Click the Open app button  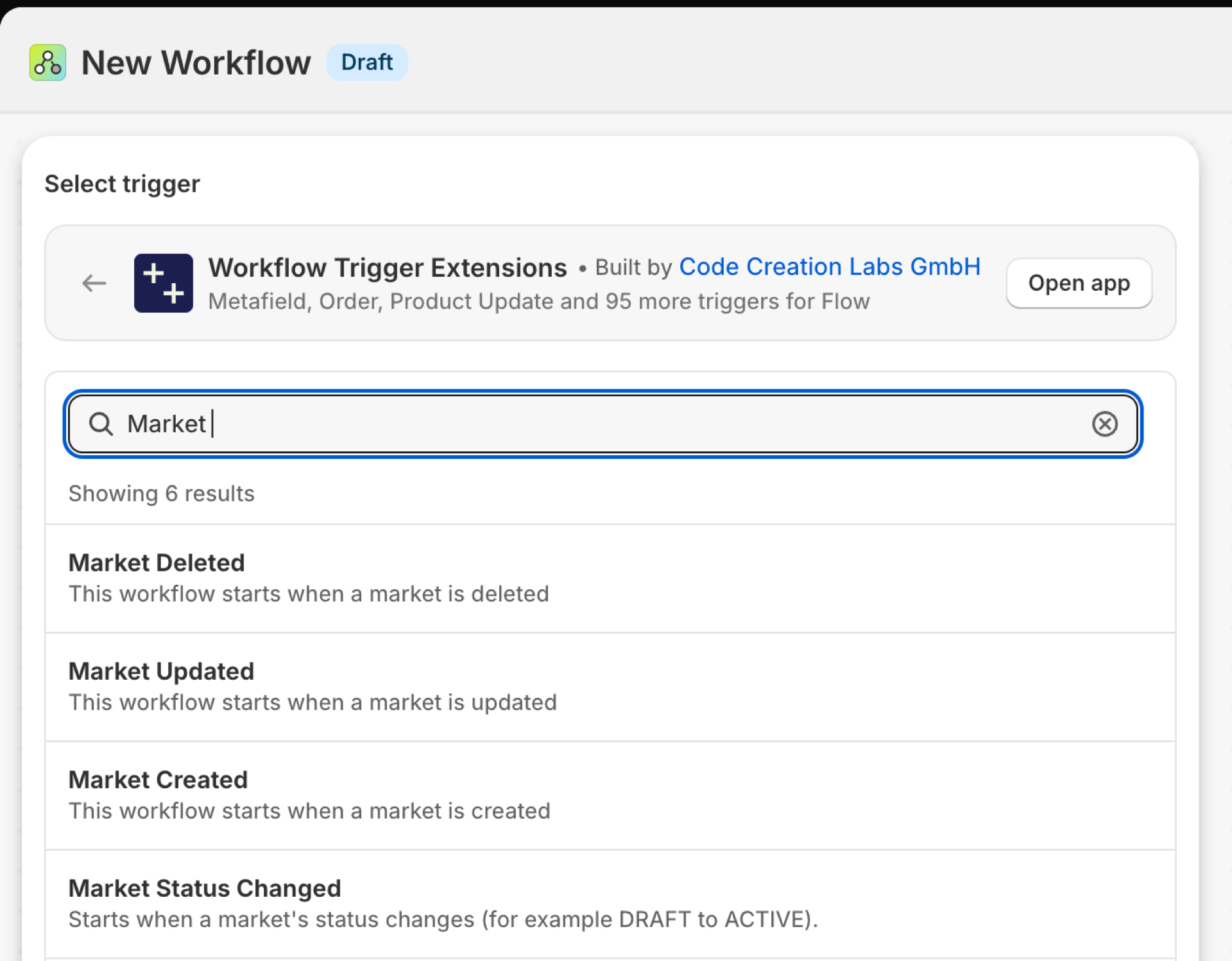pyautogui.click(x=1079, y=283)
